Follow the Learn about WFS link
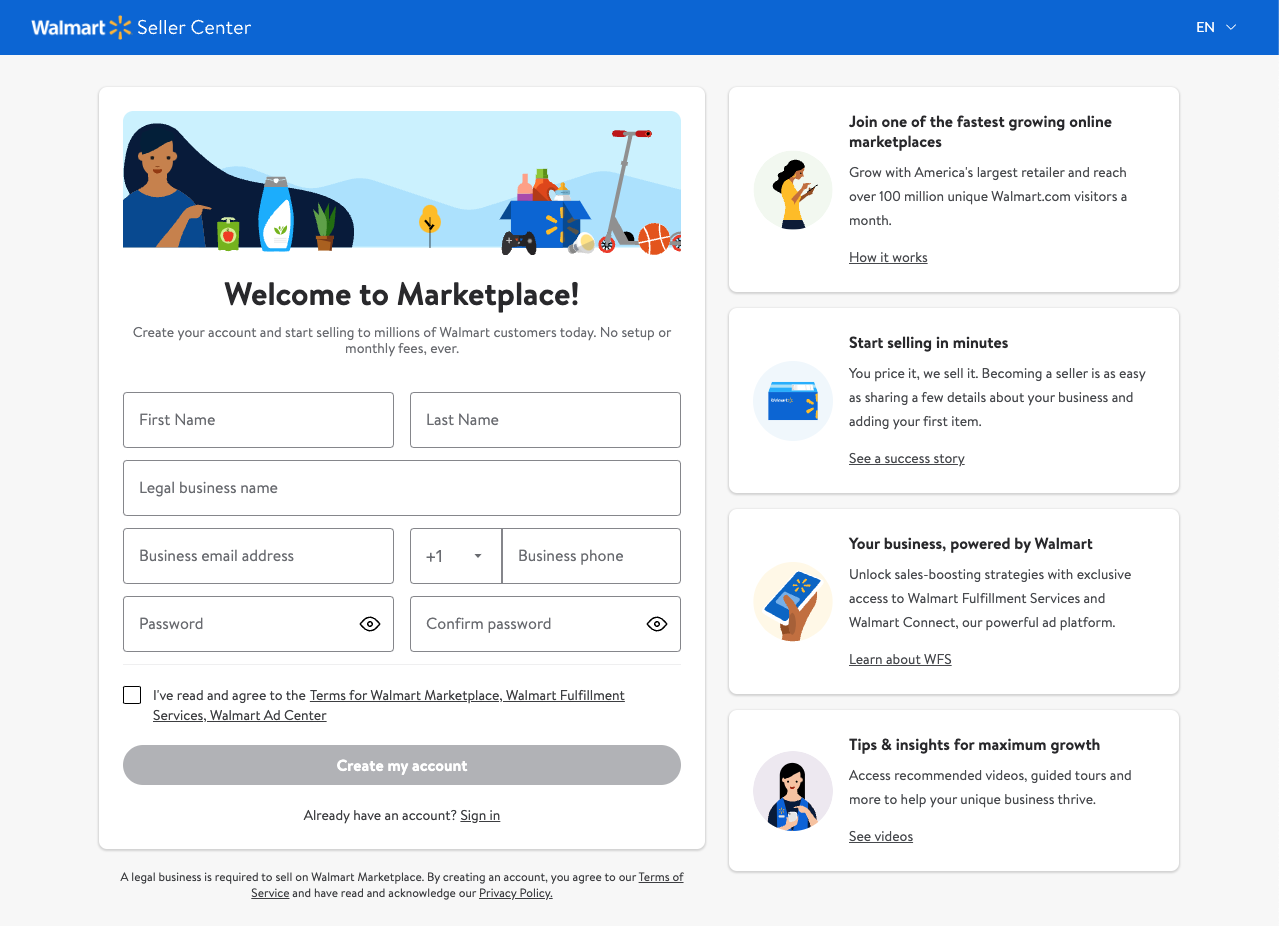The height and width of the screenshot is (926, 1279). point(900,659)
